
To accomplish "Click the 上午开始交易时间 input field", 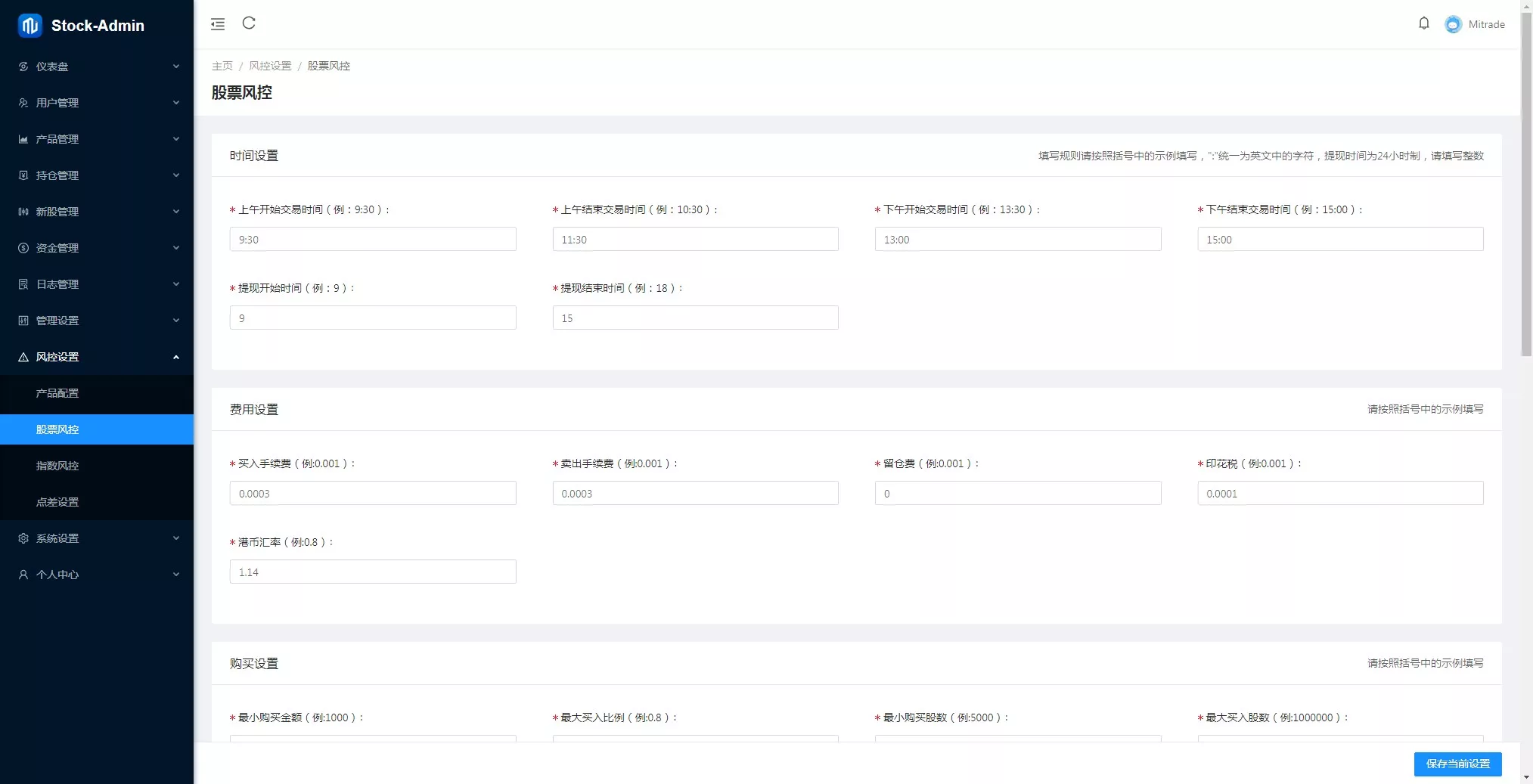I will point(373,240).
